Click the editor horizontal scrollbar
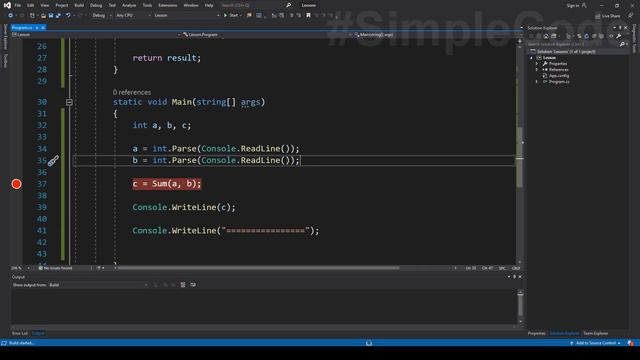The width and height of the screenshot is (640, 360). tap(258, 268)
